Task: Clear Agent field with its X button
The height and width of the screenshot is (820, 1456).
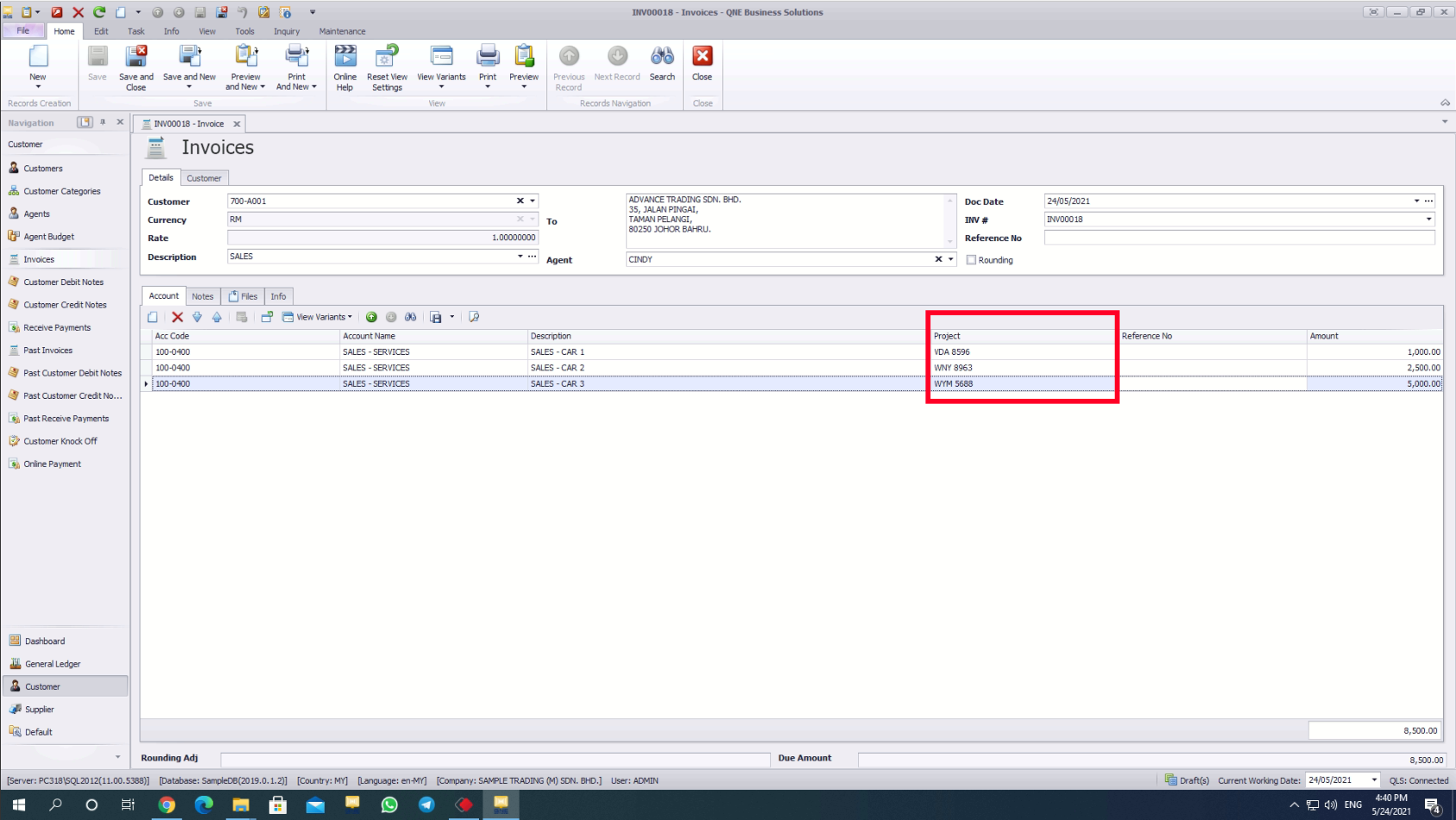Action: pos(938,259)
